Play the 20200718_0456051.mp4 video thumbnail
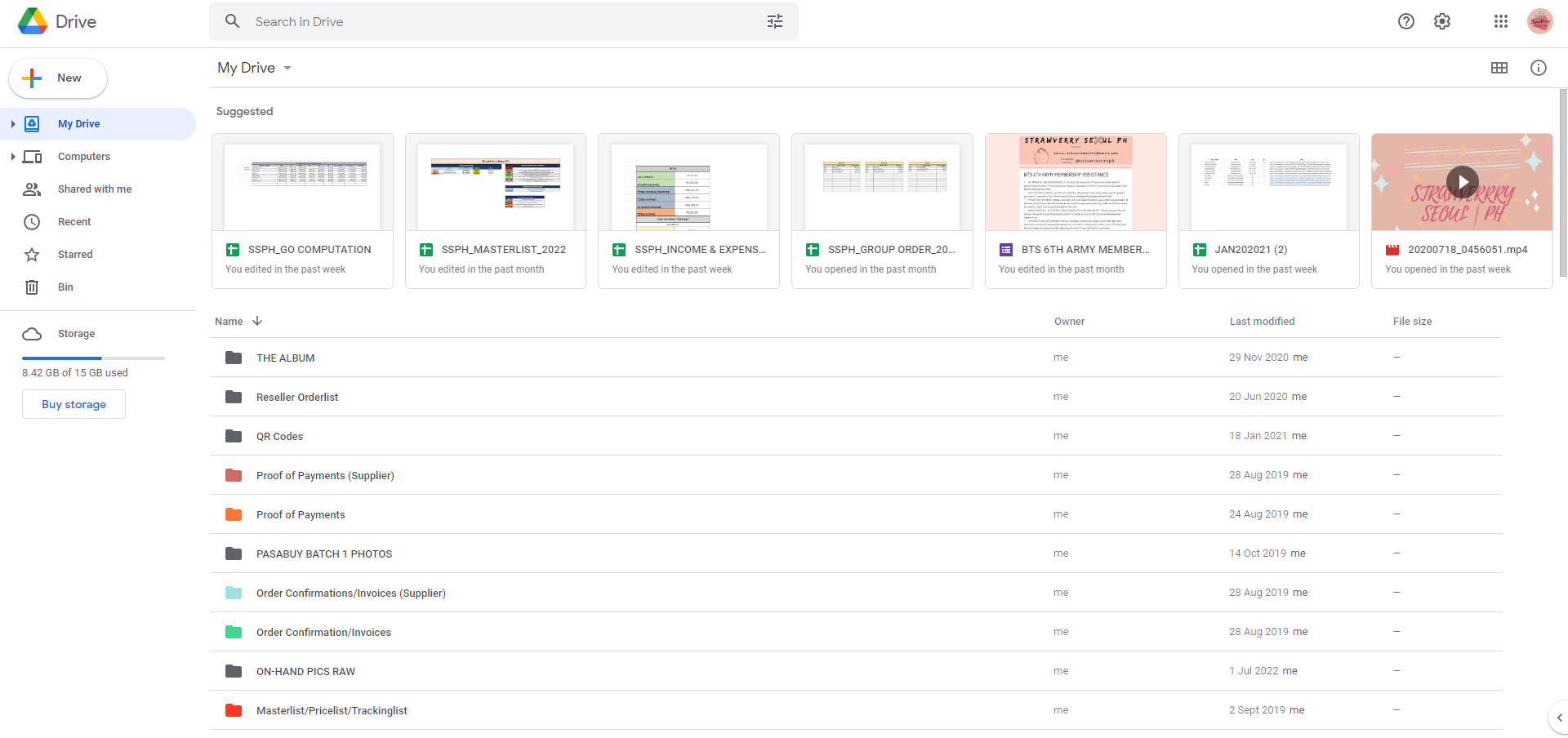1568x738 pixels. [x=1462, y=182]
